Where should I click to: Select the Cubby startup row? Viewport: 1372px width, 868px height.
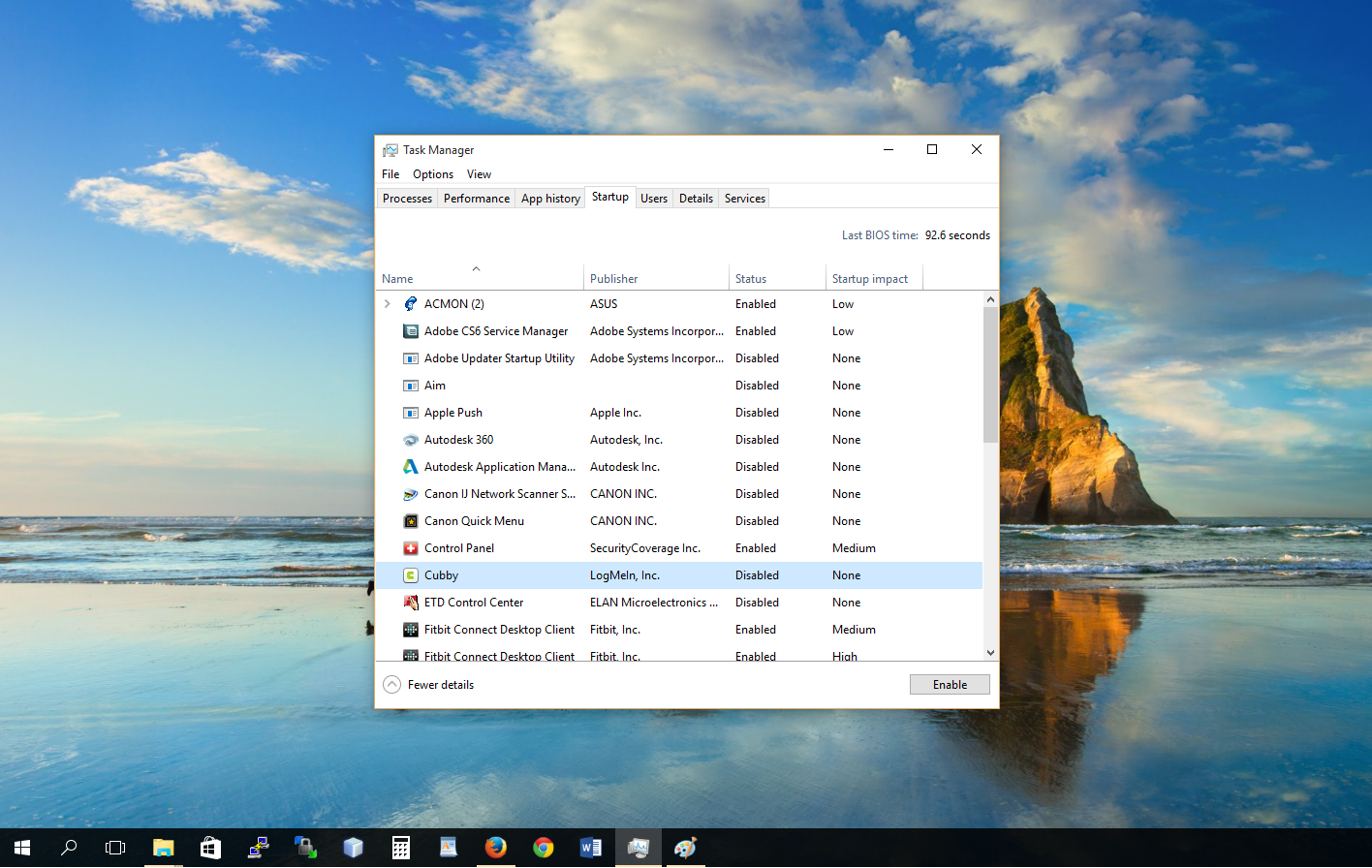point(581,574)
